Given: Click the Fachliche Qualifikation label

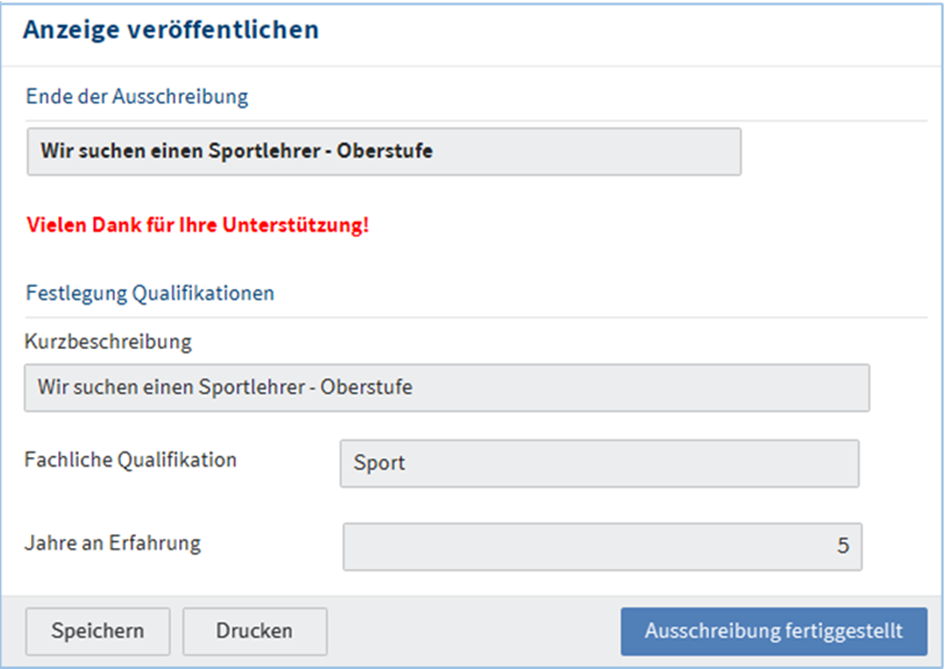Looking at the screenshot, I should 130,460.
